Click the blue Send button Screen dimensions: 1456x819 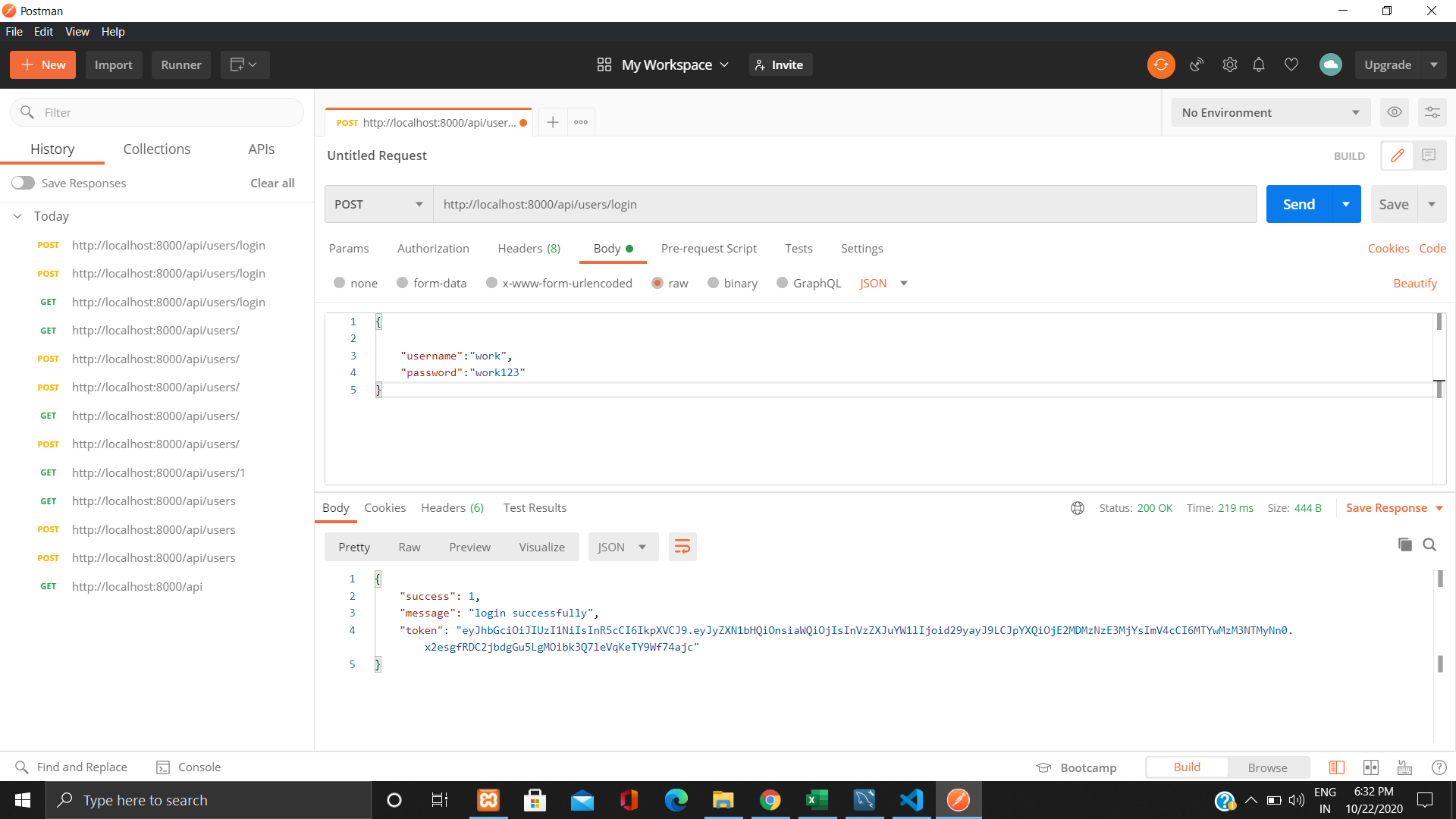pos(1298,204)
